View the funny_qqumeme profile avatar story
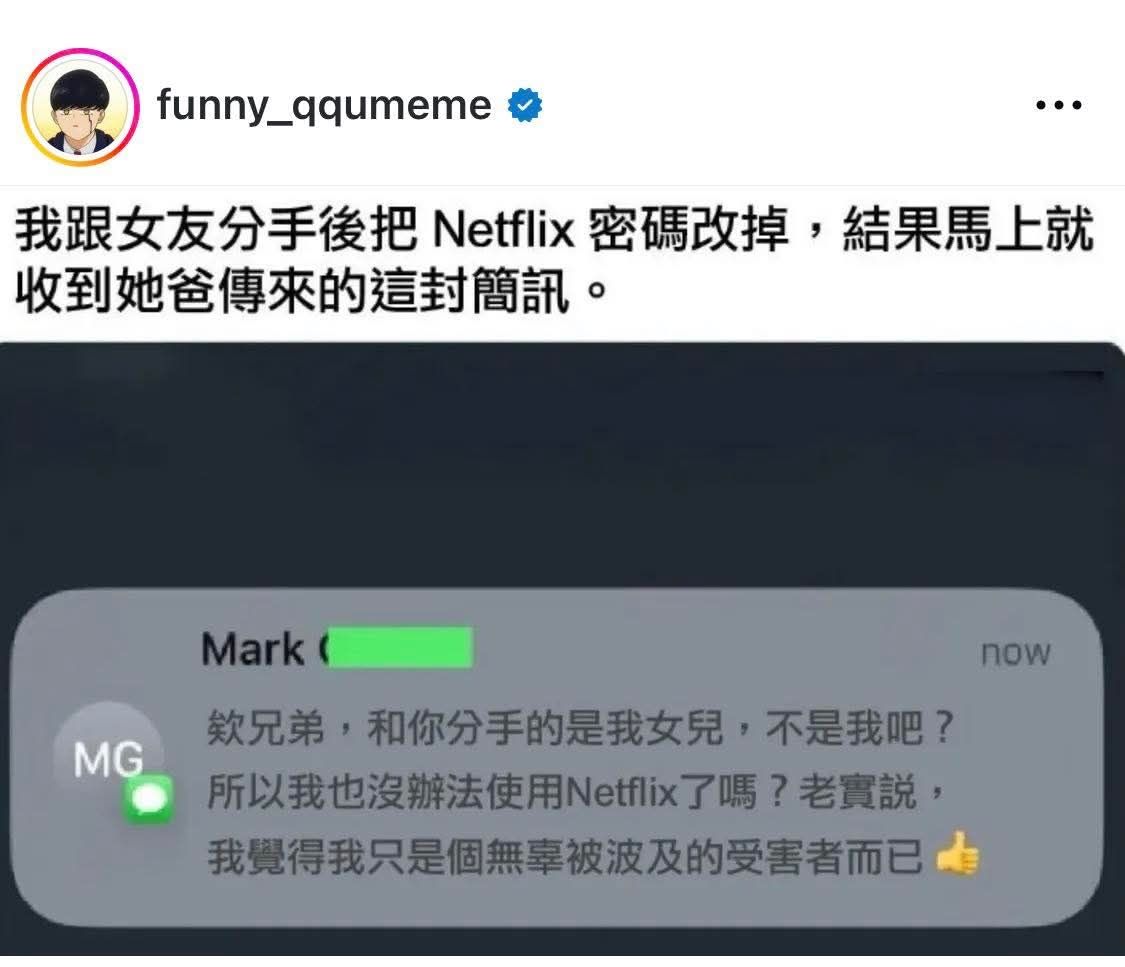This screenshot has width=1125, height=967. click(80, 107)
